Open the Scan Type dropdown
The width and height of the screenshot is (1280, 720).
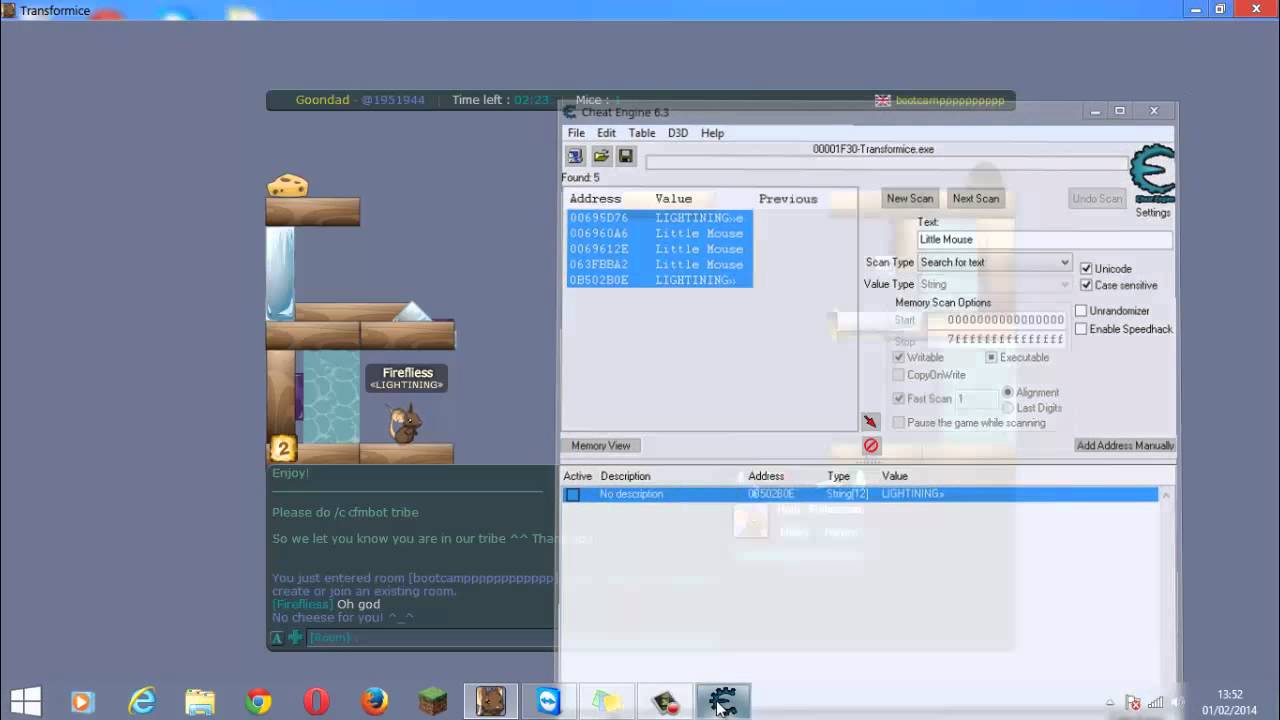994,262
